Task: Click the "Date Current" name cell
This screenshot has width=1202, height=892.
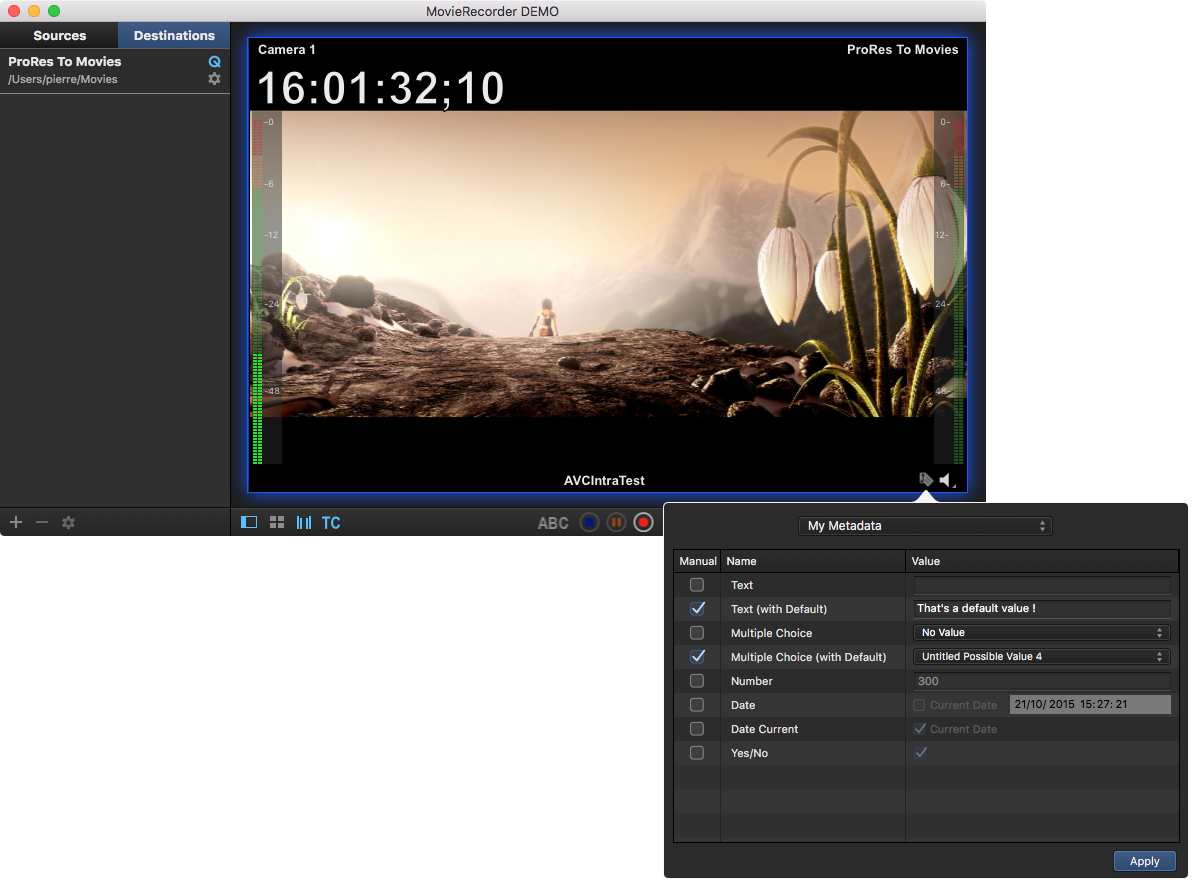Action: [x=765, y=729]
